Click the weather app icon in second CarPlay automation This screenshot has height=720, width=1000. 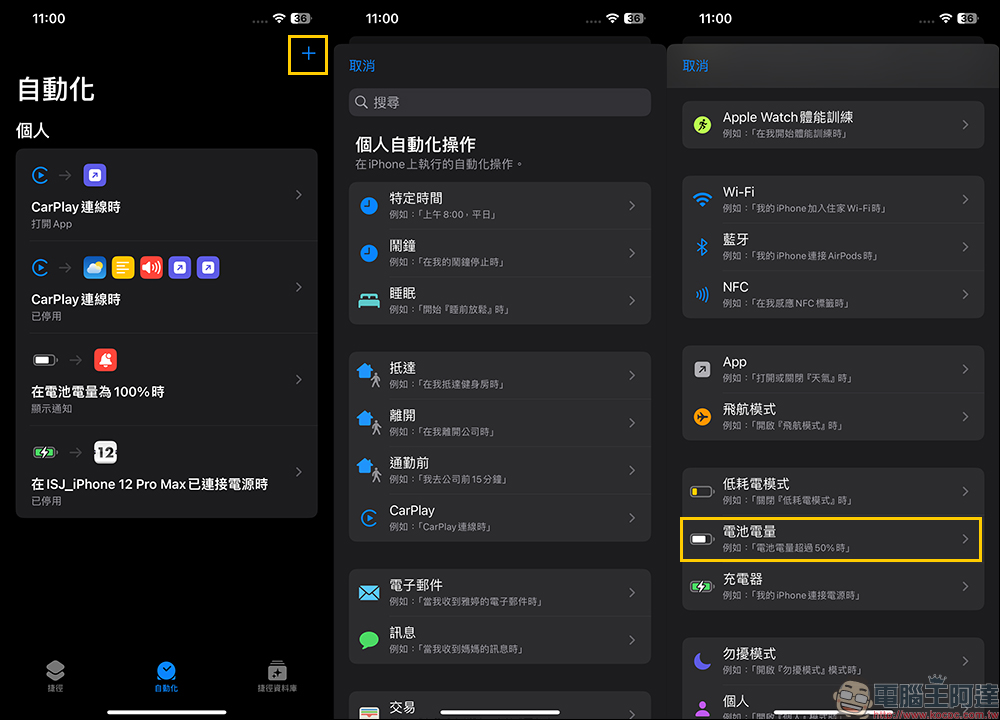click(95, 268)
